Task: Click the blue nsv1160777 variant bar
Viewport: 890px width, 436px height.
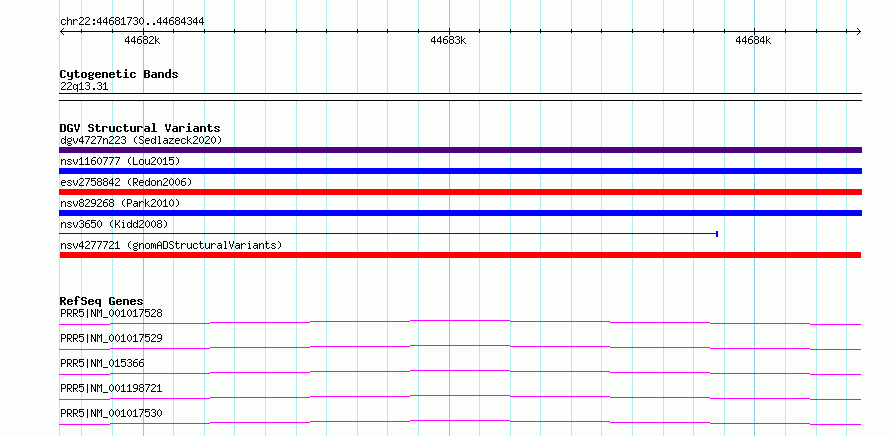Action: [x=460, y=171]
